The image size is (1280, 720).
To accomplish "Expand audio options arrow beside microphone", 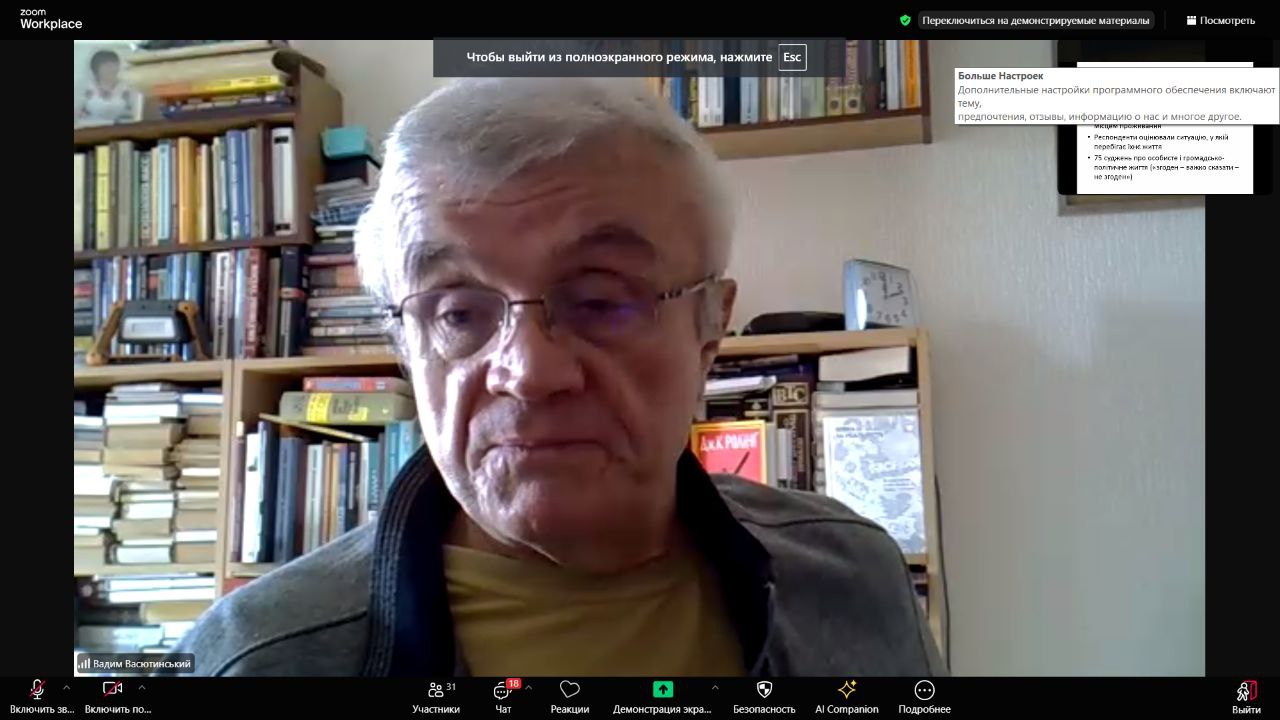I will pyautogui.click(x=67, y=688).
